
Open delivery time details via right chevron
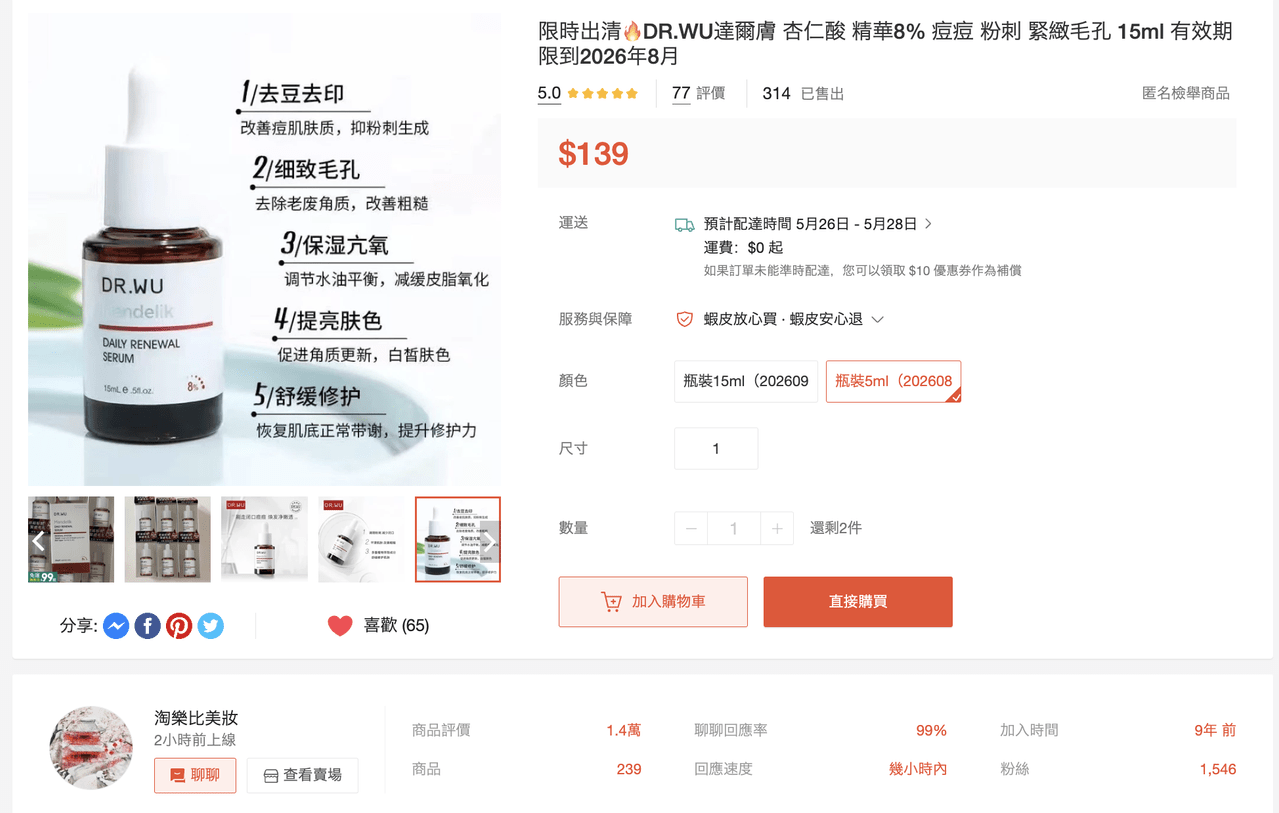[929, 224]
